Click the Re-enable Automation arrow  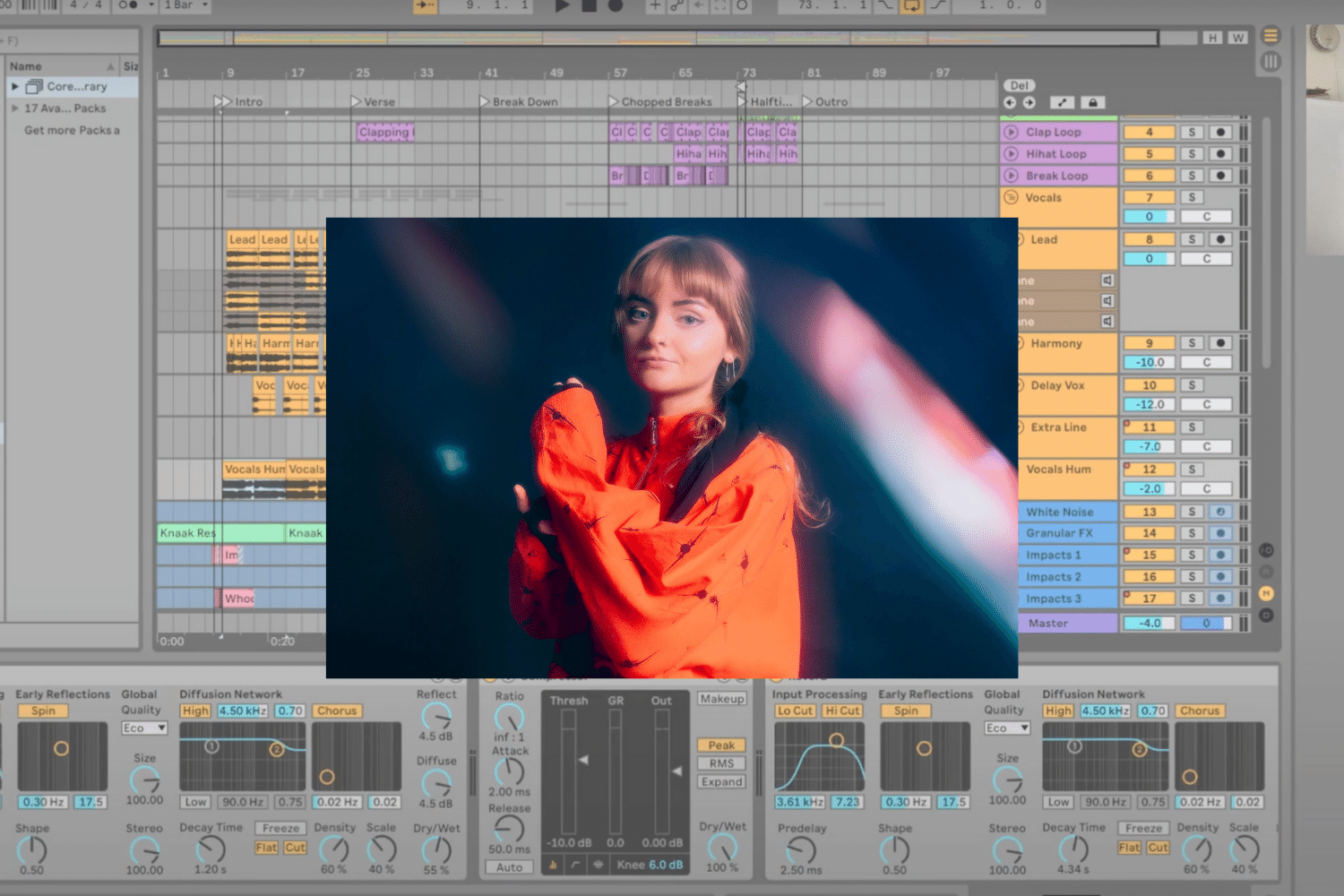[698, 5]
